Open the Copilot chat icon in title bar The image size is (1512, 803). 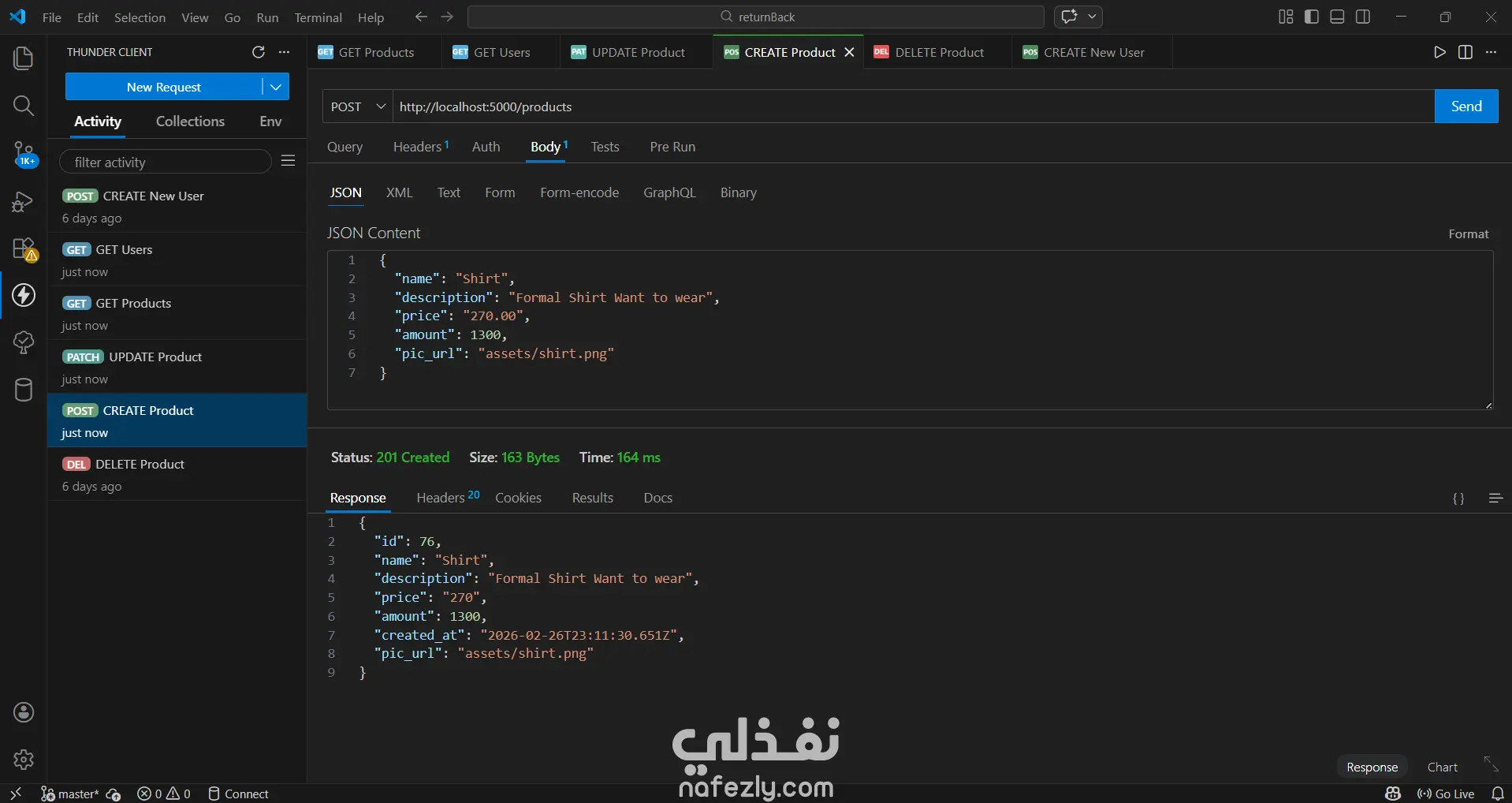[1069, 17]
